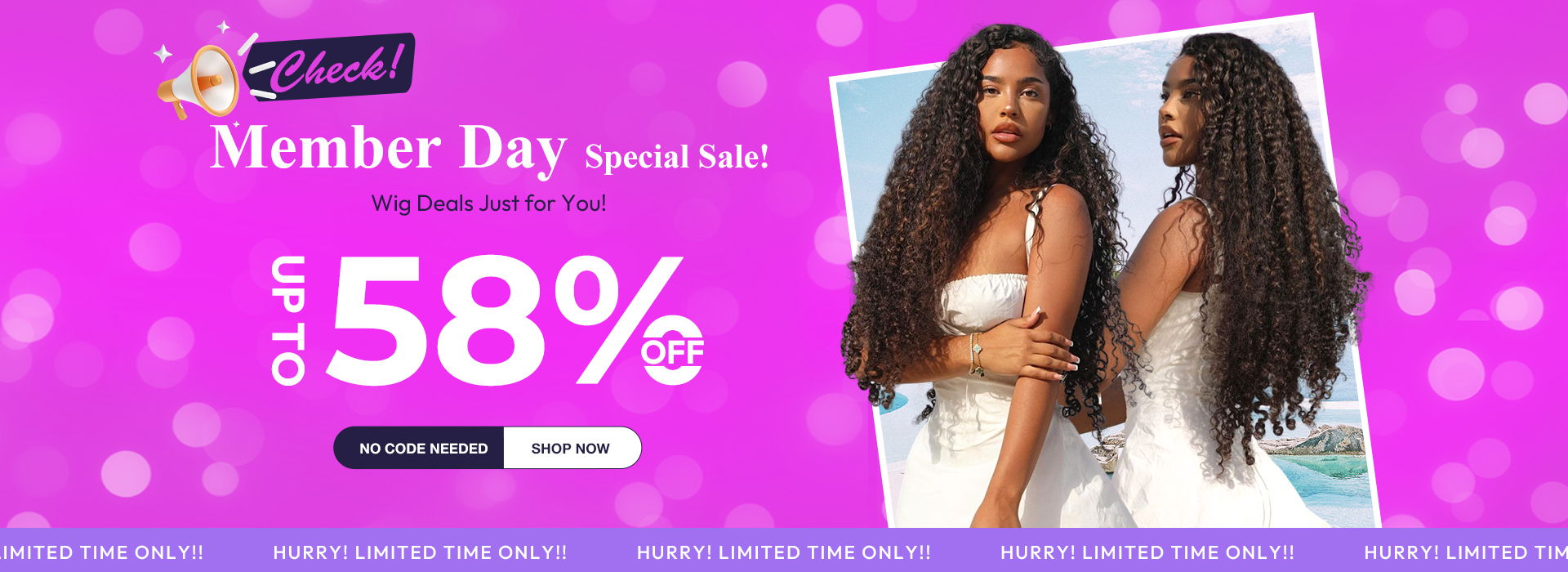Screen dimensions: 1568x572
Task: Click the third HURRY! LIMITED TIME ONLY!! text
Action: coord(784,552)
